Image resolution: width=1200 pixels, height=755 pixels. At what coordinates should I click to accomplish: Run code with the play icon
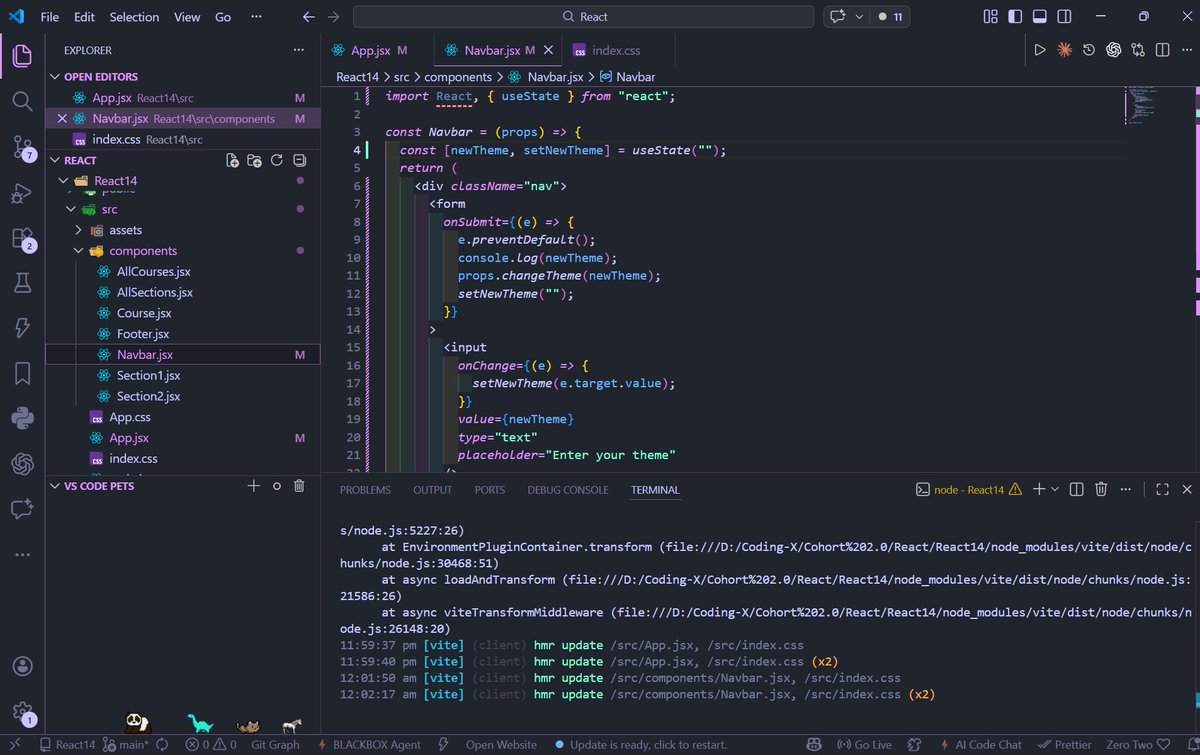1040,50
